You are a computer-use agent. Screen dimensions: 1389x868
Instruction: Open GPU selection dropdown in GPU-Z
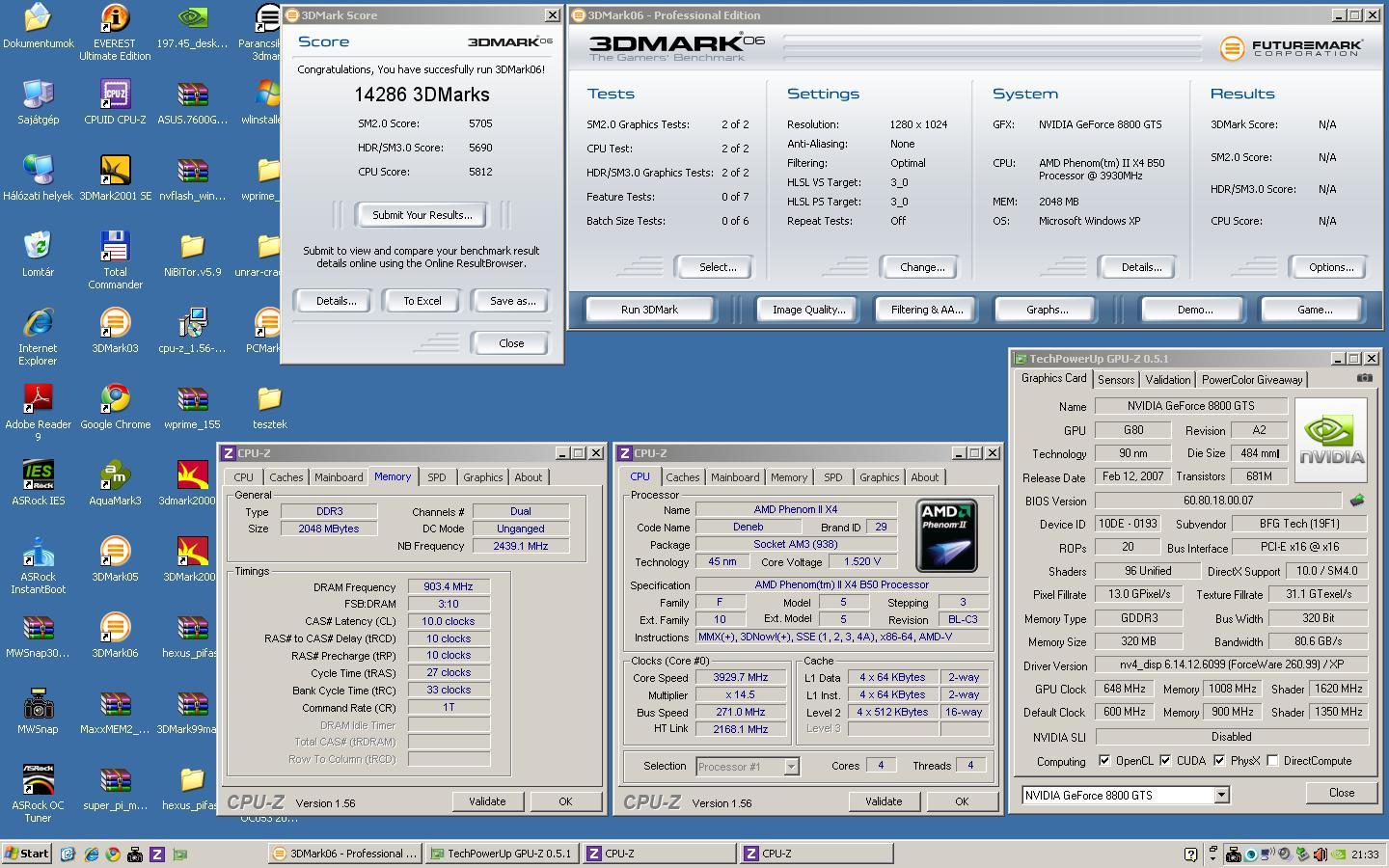[1221, 796]
